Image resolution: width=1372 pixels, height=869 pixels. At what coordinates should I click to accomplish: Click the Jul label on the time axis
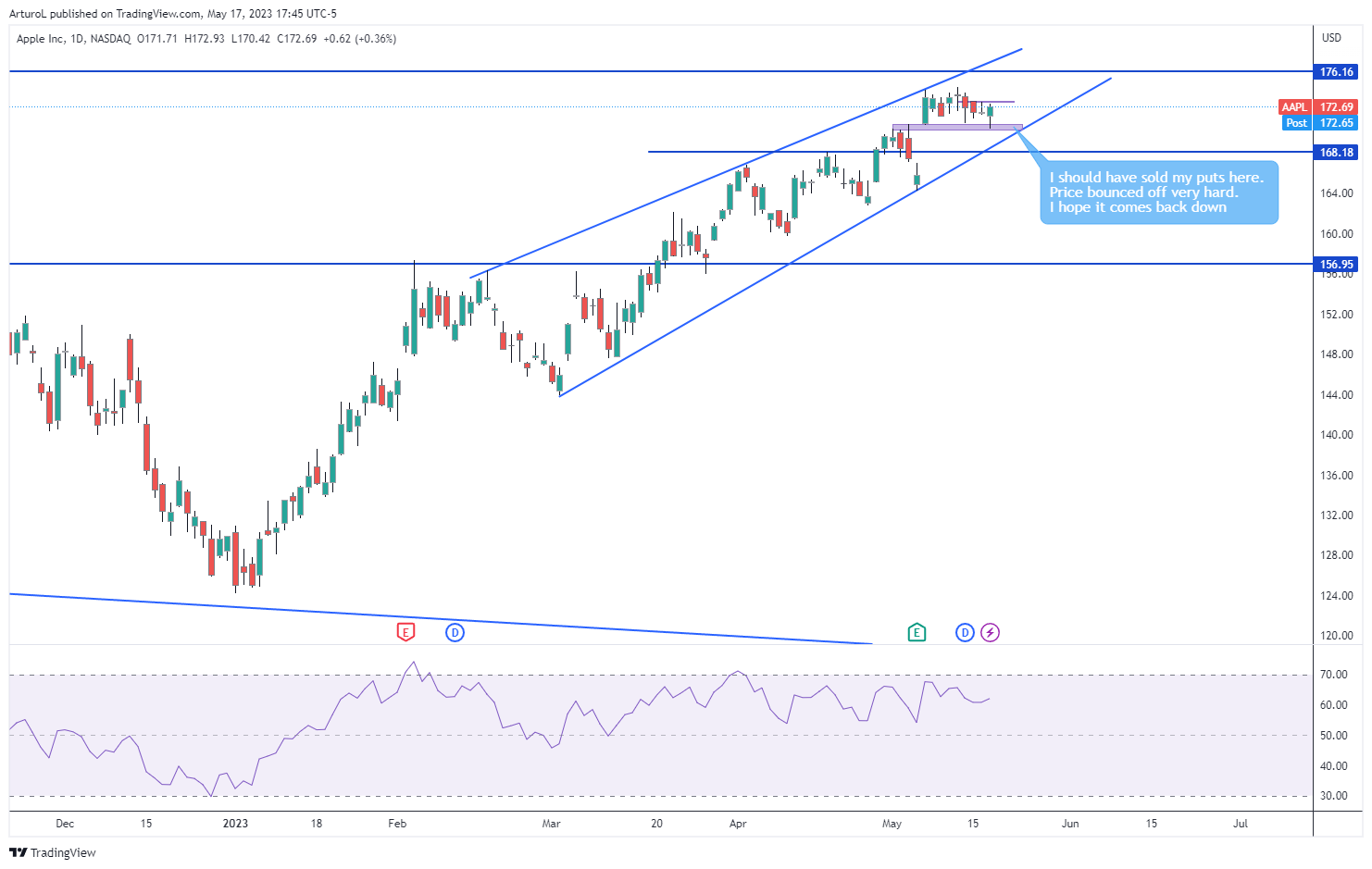pyautogui.click(x=1241, y=823)
